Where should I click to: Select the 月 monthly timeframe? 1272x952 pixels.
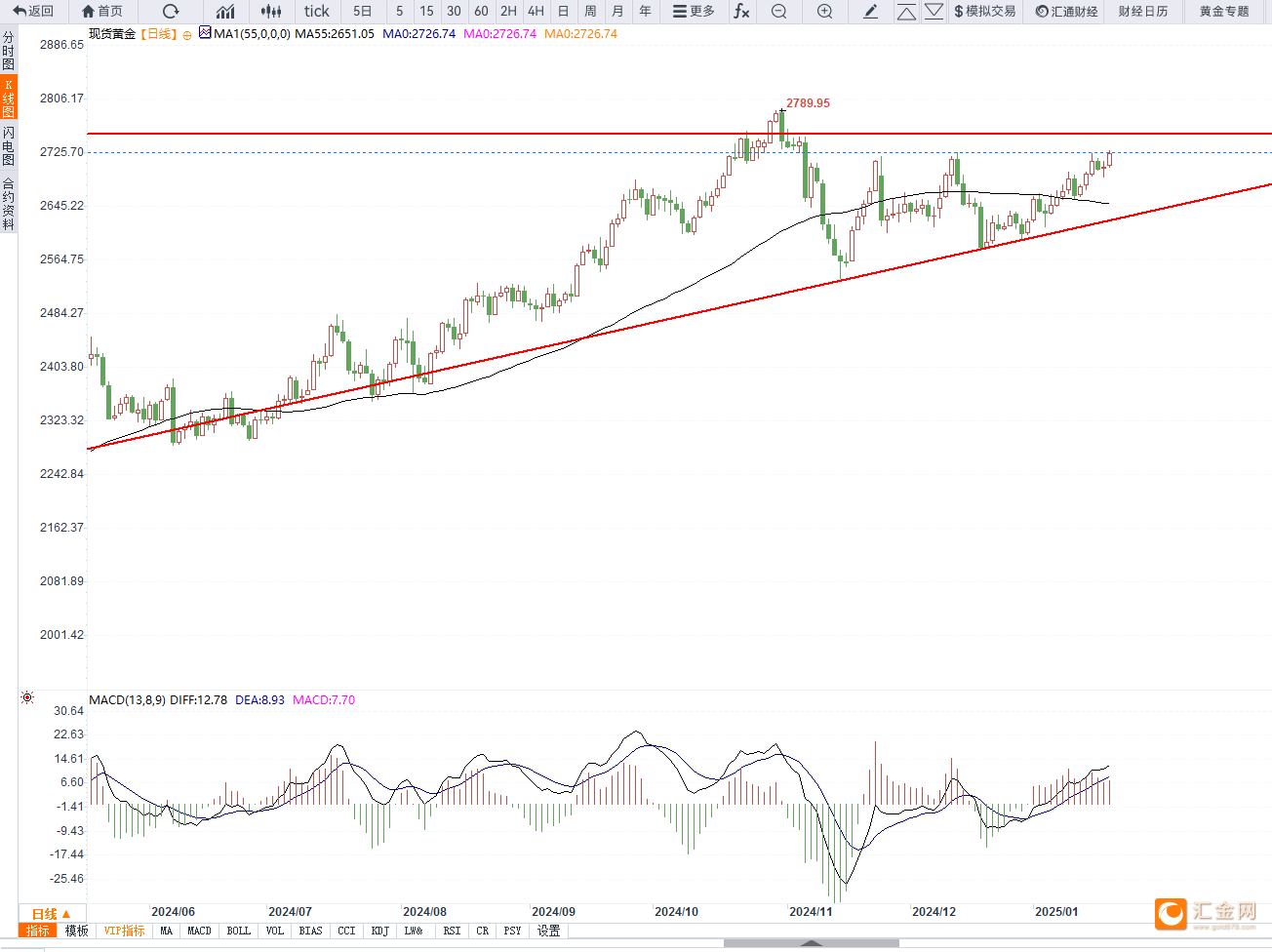[x=617, y=12]
